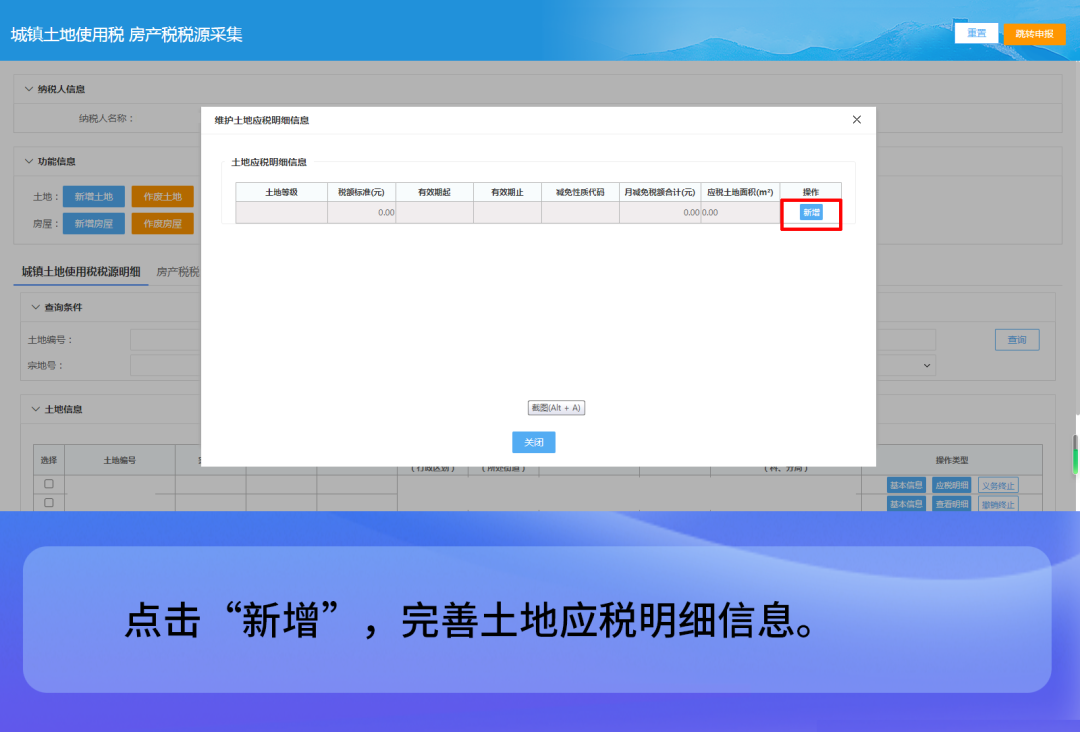Viewport: 1080px width, 732px height.
Task: Click the 新增土地 button
Action: tap(94, 197)
